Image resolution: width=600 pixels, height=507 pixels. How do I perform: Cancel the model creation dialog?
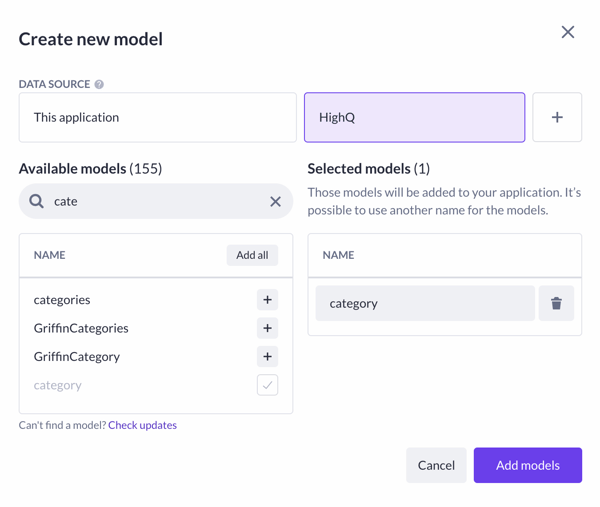[x=436, y=465]
